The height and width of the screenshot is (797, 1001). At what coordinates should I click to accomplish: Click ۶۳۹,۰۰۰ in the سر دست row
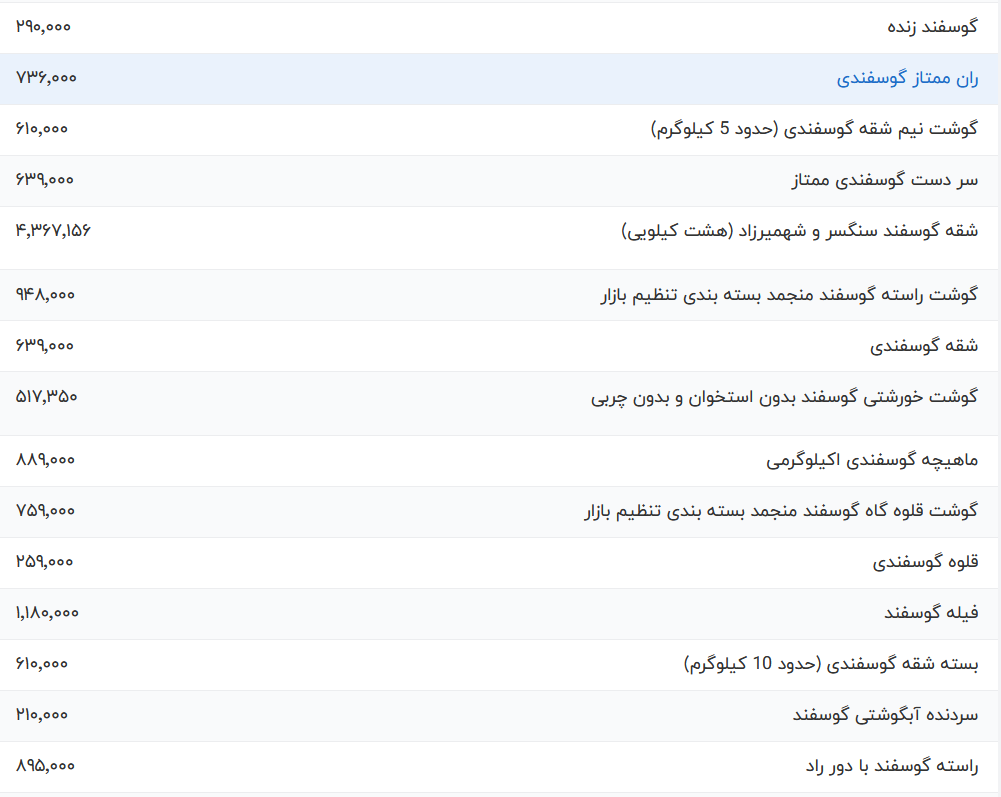point(45,180)
